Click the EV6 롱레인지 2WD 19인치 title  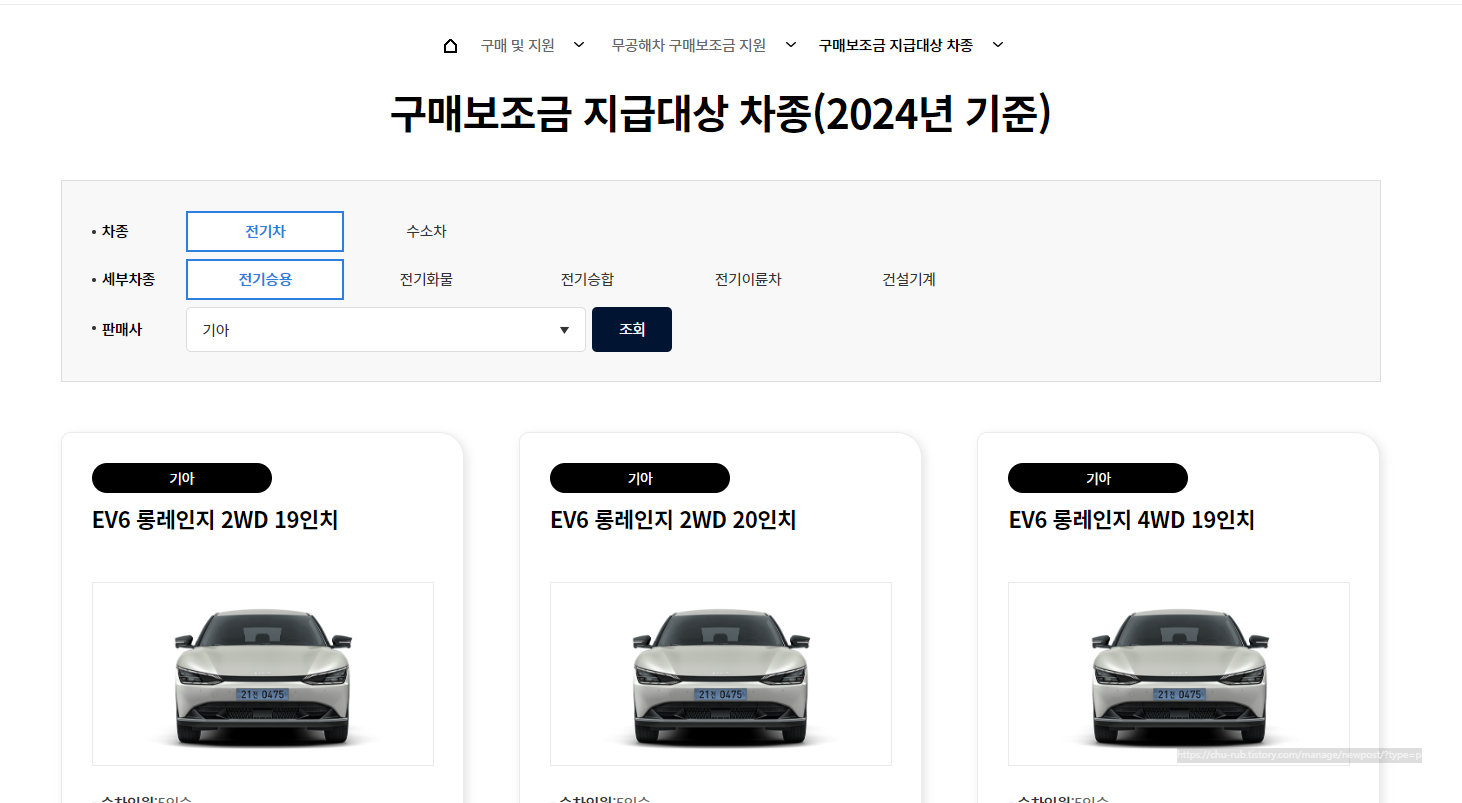coord(215,520)
